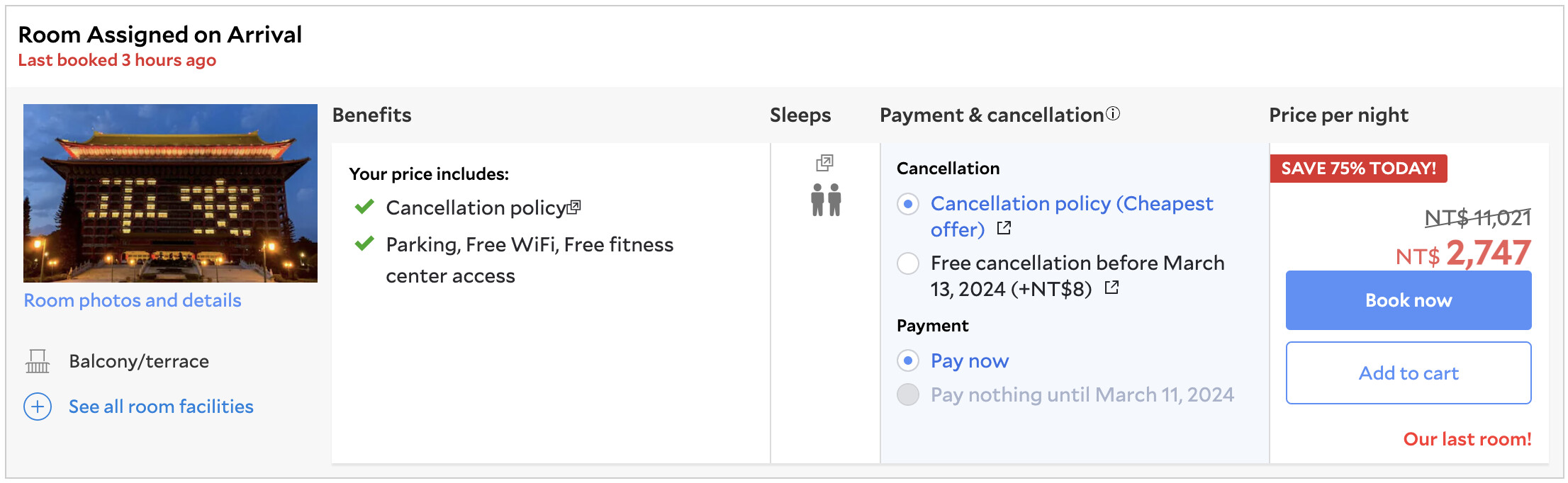Click the plus circle icon for room facilities
The image size is (1568, 483).
point(38,407)
